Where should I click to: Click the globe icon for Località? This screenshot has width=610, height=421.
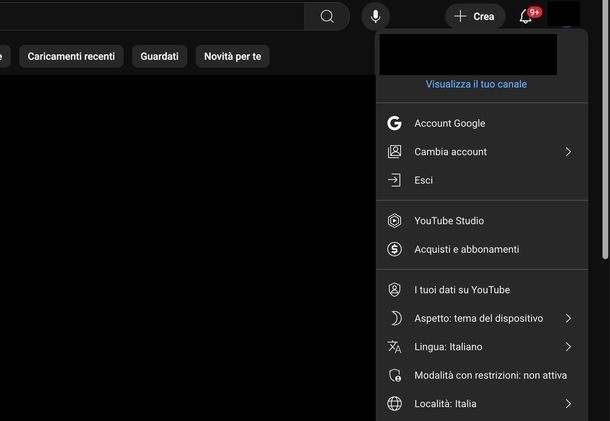tap(394, 403)
